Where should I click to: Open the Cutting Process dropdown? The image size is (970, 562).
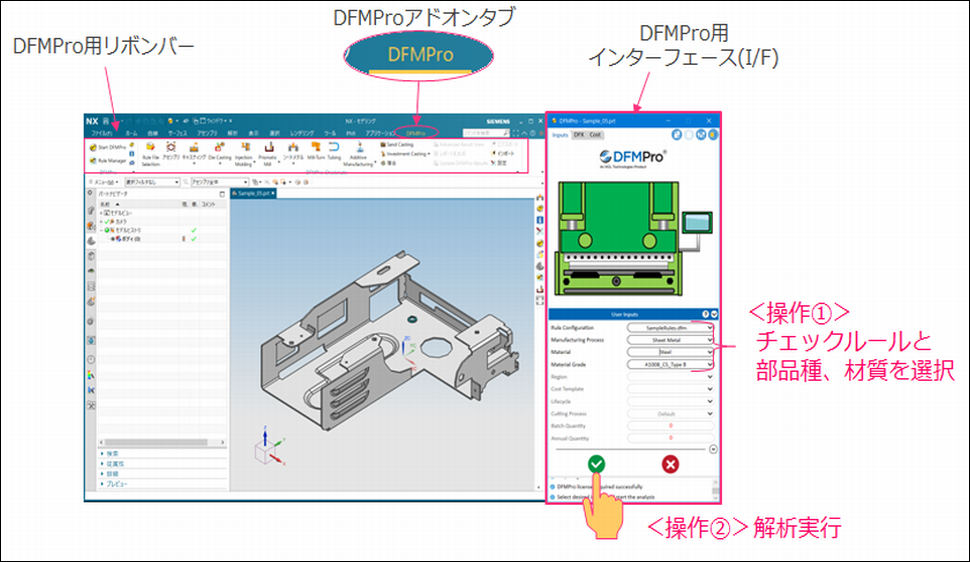[x=671, y=413]
